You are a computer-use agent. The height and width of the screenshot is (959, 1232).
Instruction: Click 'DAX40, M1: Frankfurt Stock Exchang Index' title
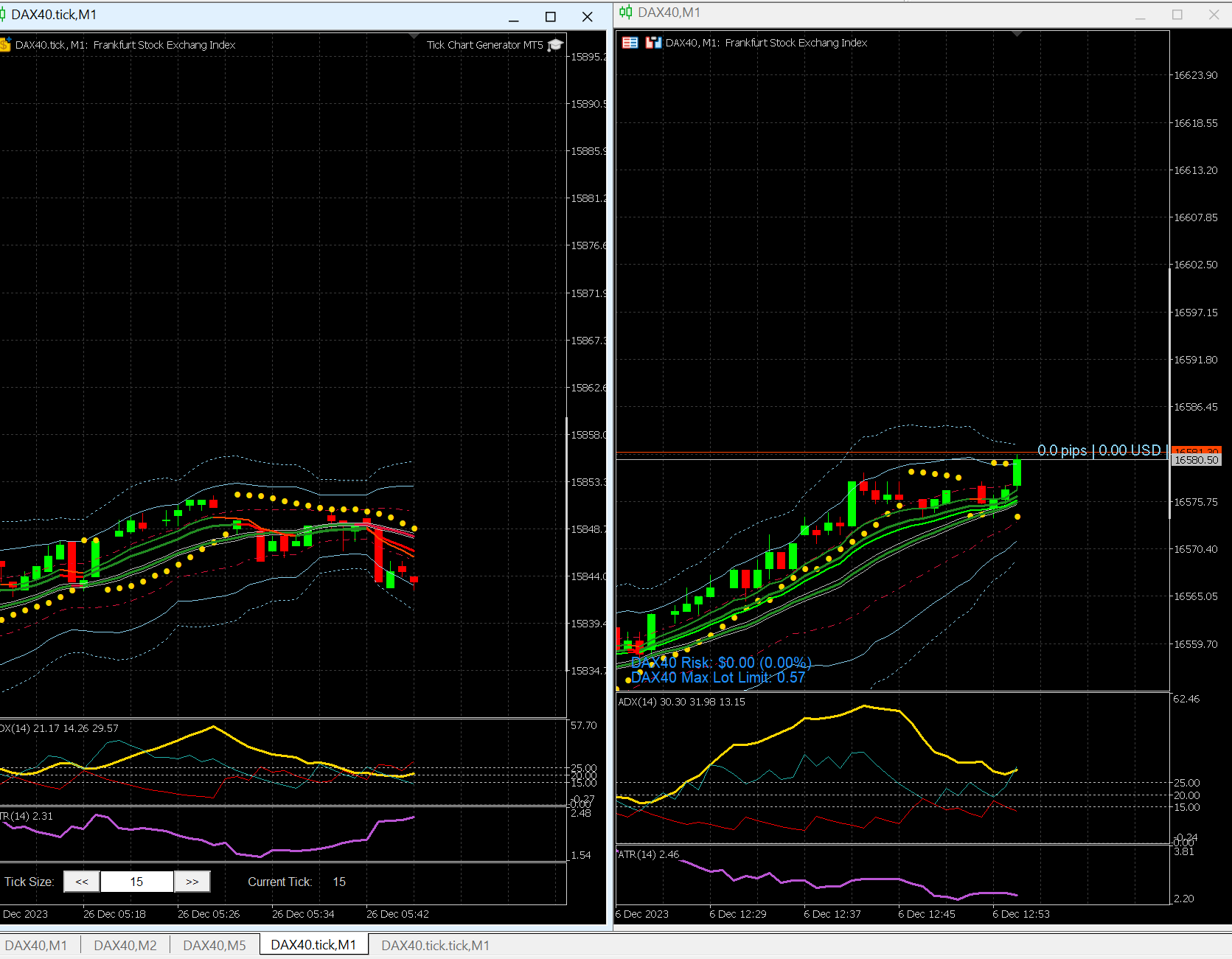click(766, 43)
